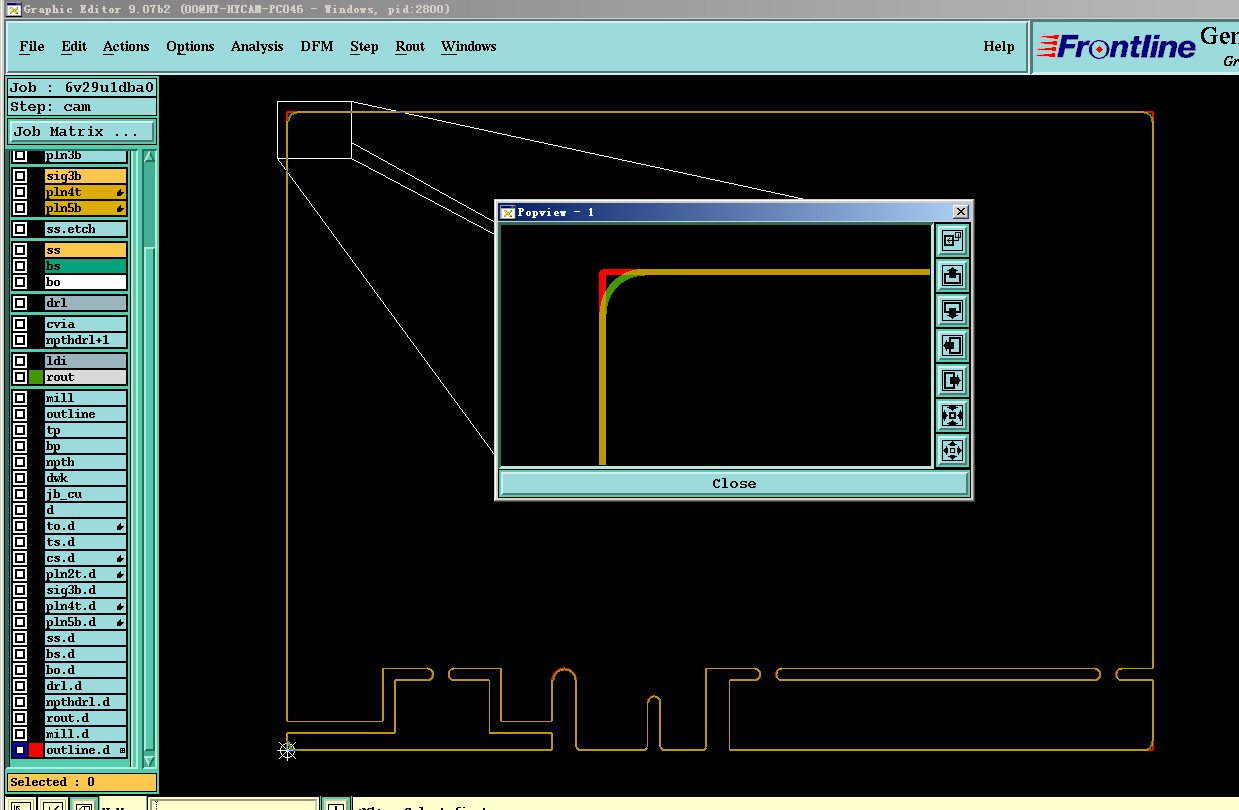Open the Options menu
The height and width of the screenshot is (810, 1239).
[x=190, y=46]
